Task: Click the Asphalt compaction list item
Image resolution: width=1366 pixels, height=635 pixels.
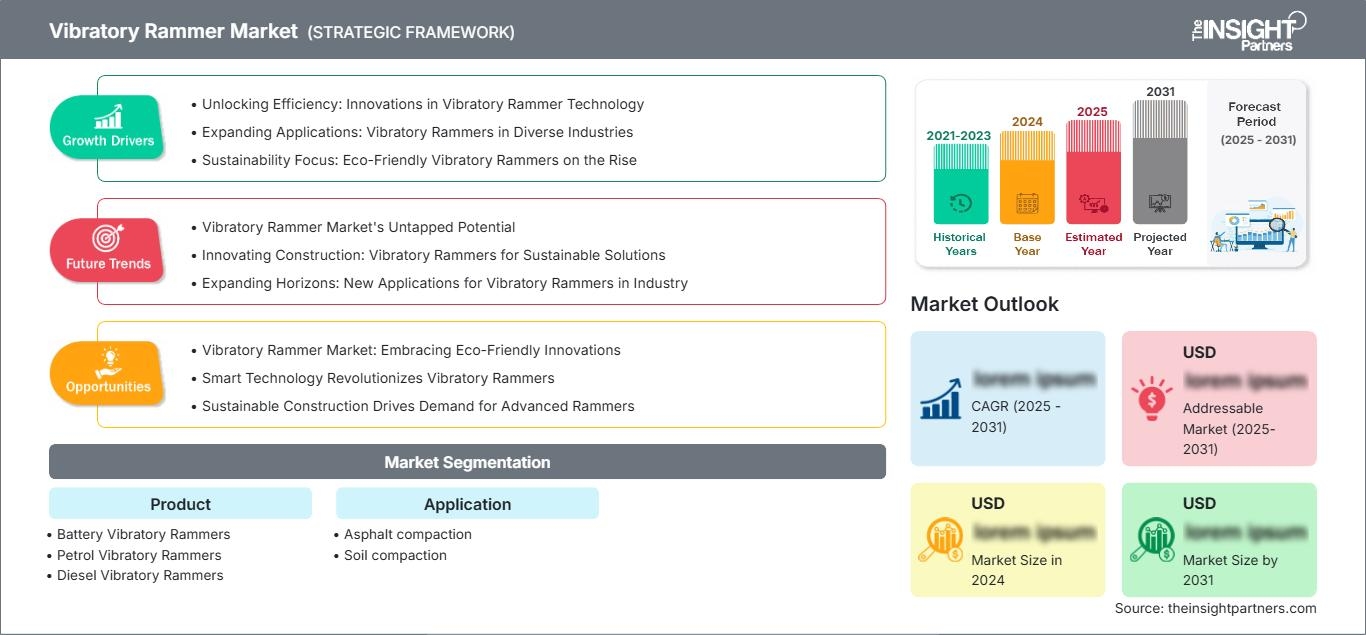Action: coord(407,534)
